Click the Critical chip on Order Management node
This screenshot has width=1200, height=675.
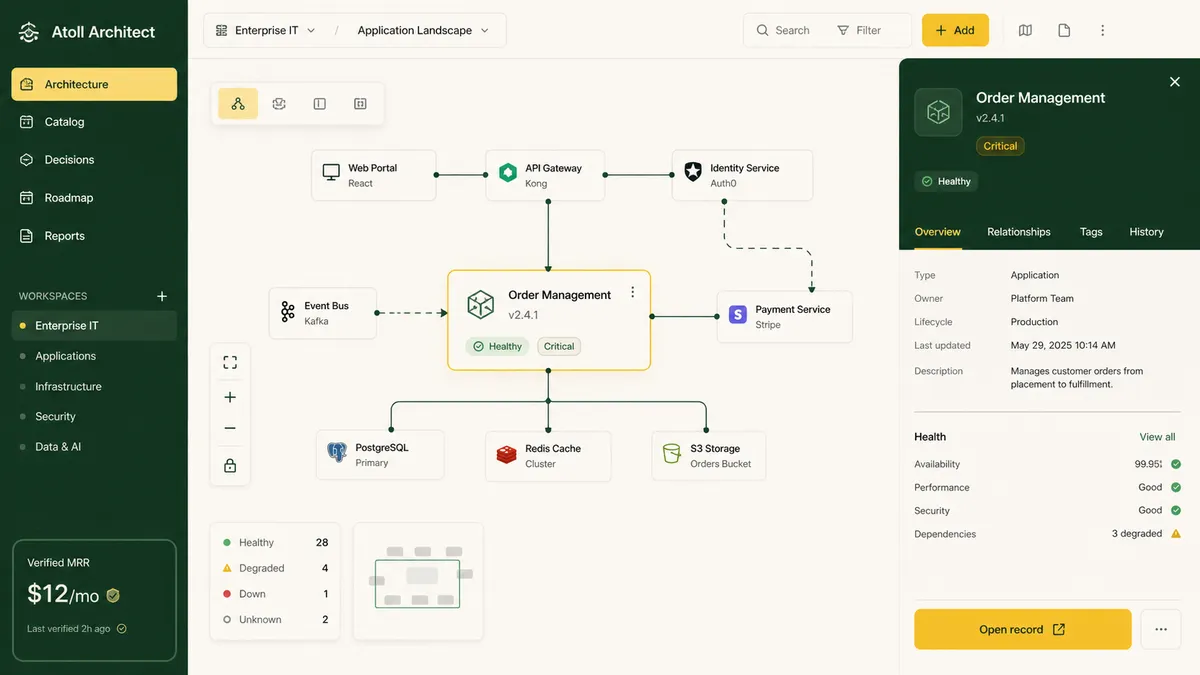[x=559, y=346]
